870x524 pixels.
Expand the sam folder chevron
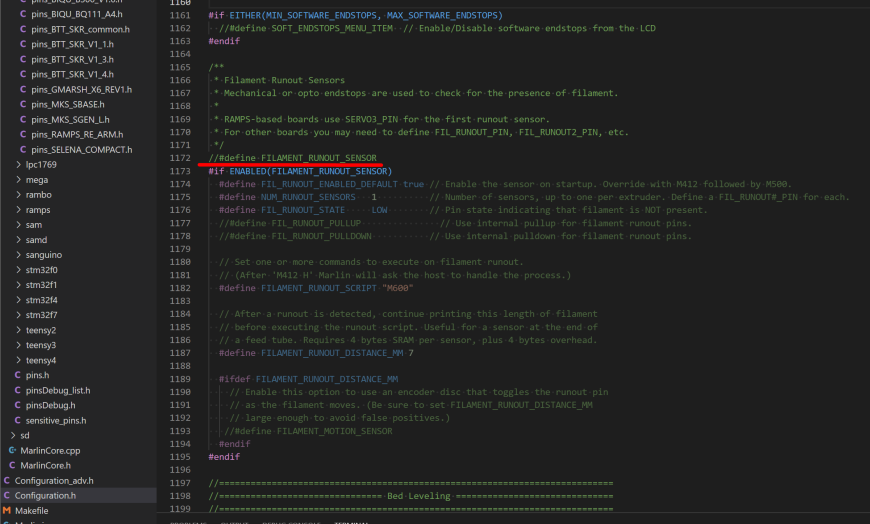(x=18, y=224)
